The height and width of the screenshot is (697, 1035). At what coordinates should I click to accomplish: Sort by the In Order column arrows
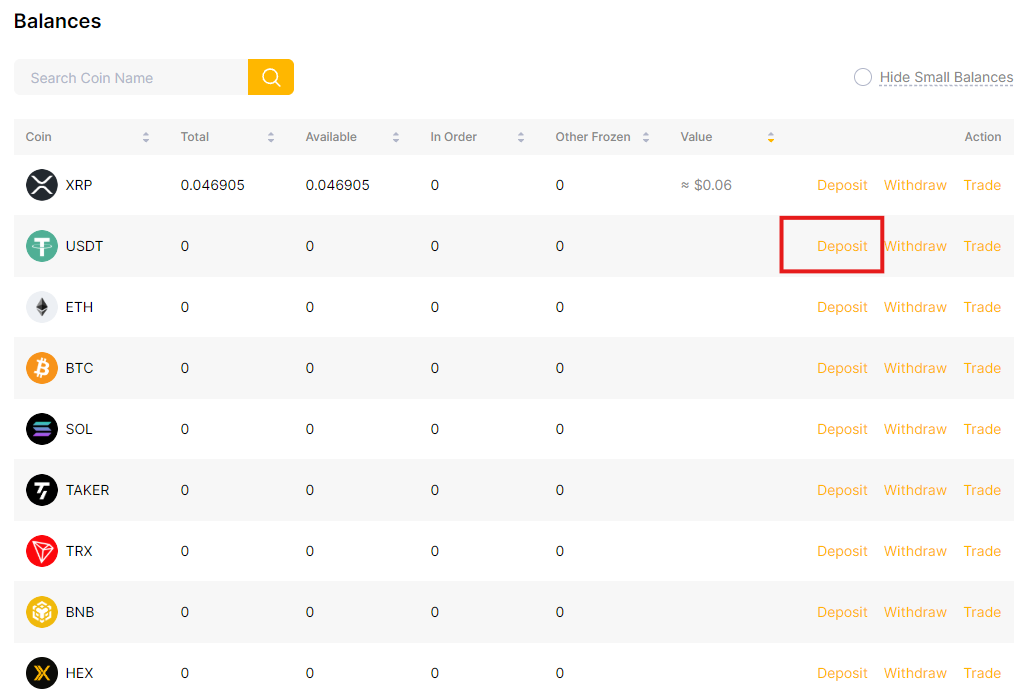(521, 137)
